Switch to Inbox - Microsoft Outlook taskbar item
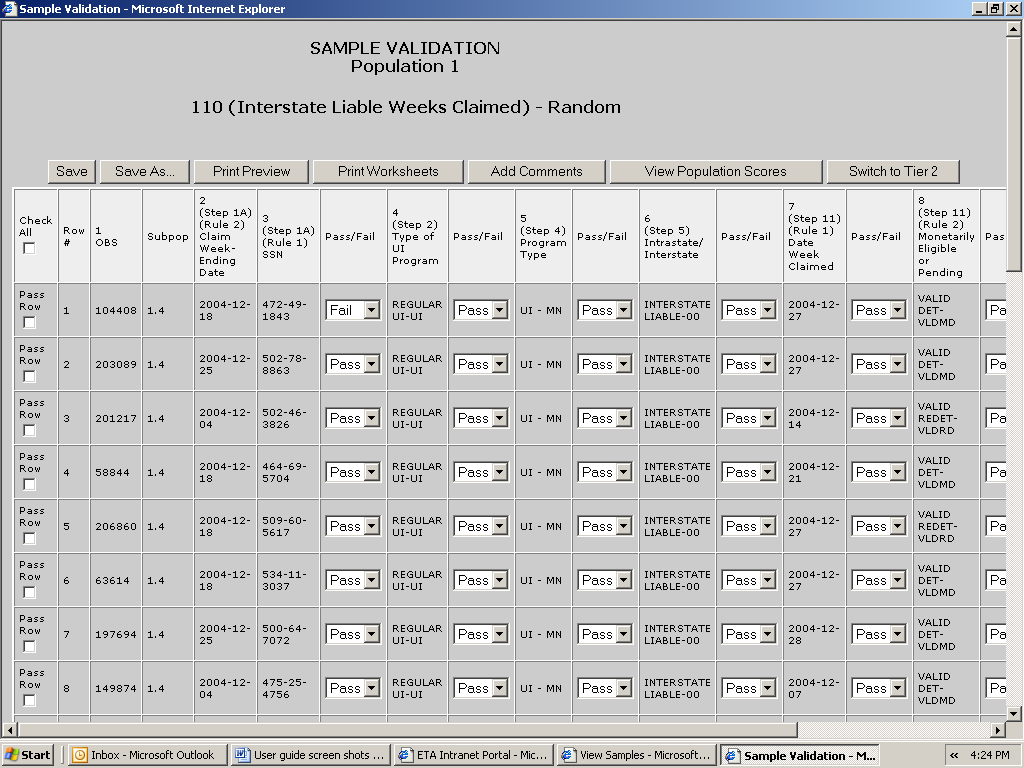 [x=144, y=755]
